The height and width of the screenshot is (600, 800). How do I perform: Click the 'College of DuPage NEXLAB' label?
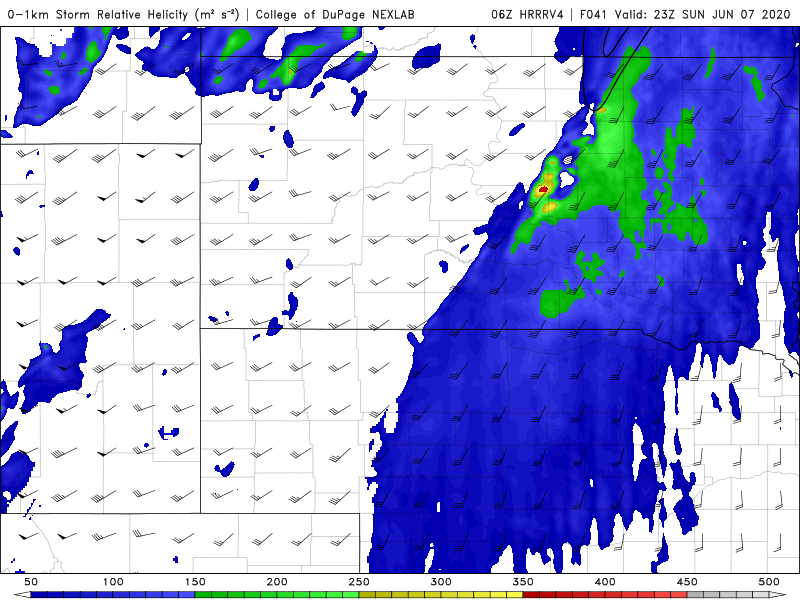pos(335,14)
